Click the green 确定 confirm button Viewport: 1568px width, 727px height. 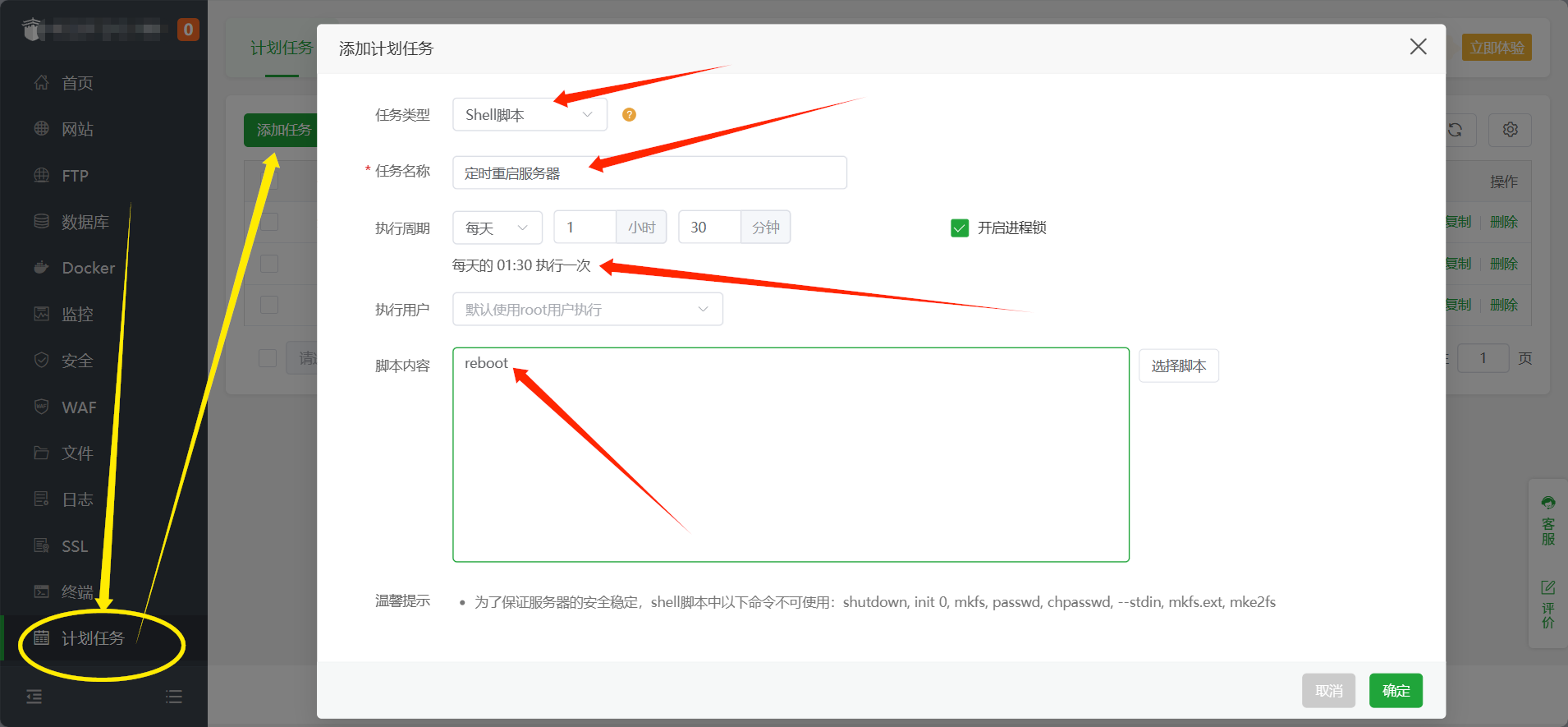[1396, 691]
